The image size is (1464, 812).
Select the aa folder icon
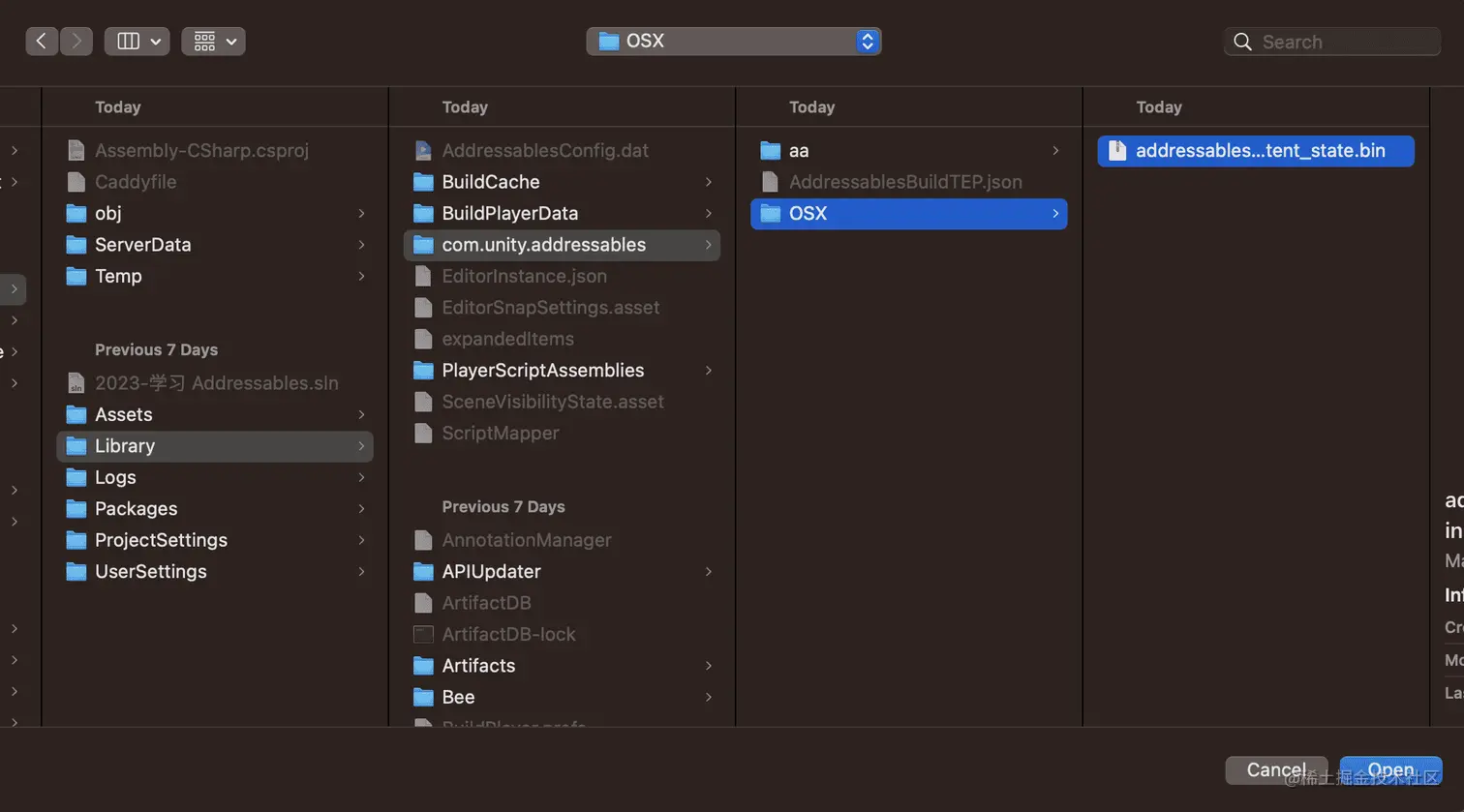coord(771,151)
